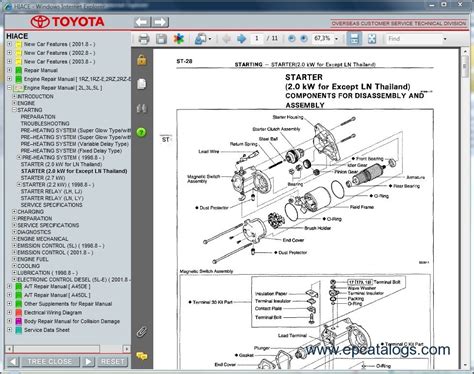Expand New Car Features (2002.8 -) node
This screenshot has width=474, height=374.
pos(9,53)
